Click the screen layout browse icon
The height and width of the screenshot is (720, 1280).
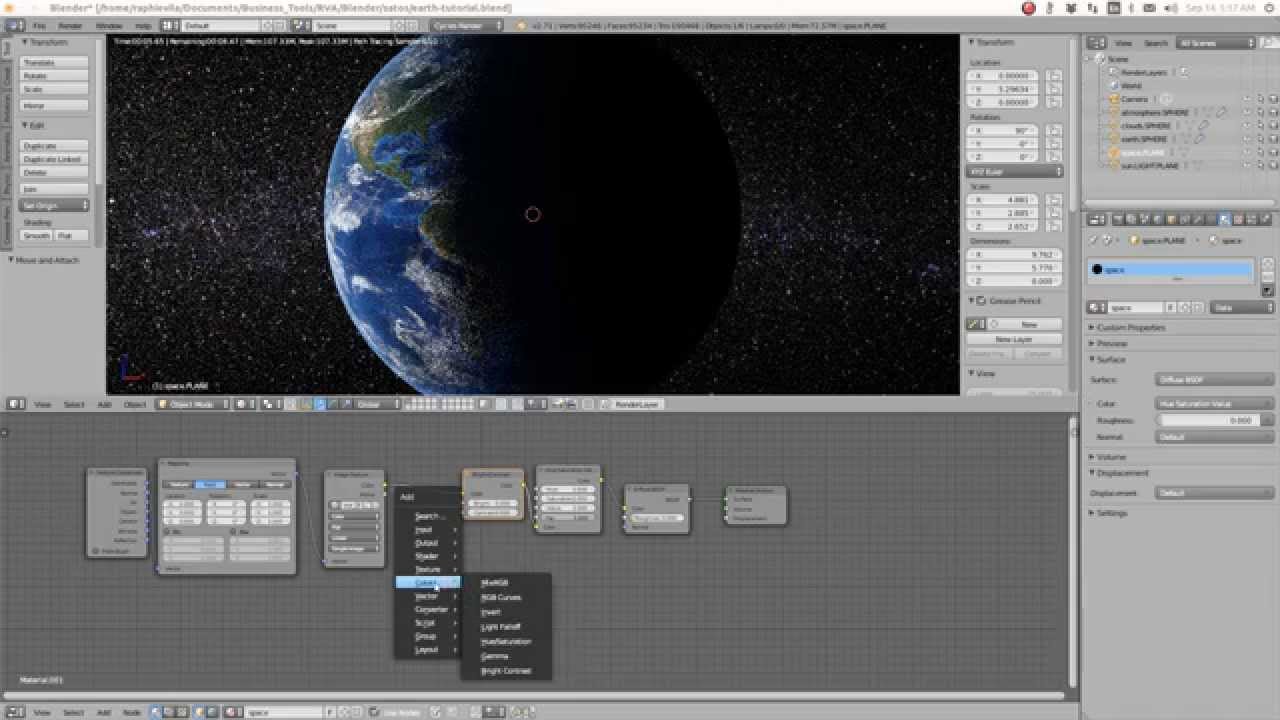pos(170,25)
